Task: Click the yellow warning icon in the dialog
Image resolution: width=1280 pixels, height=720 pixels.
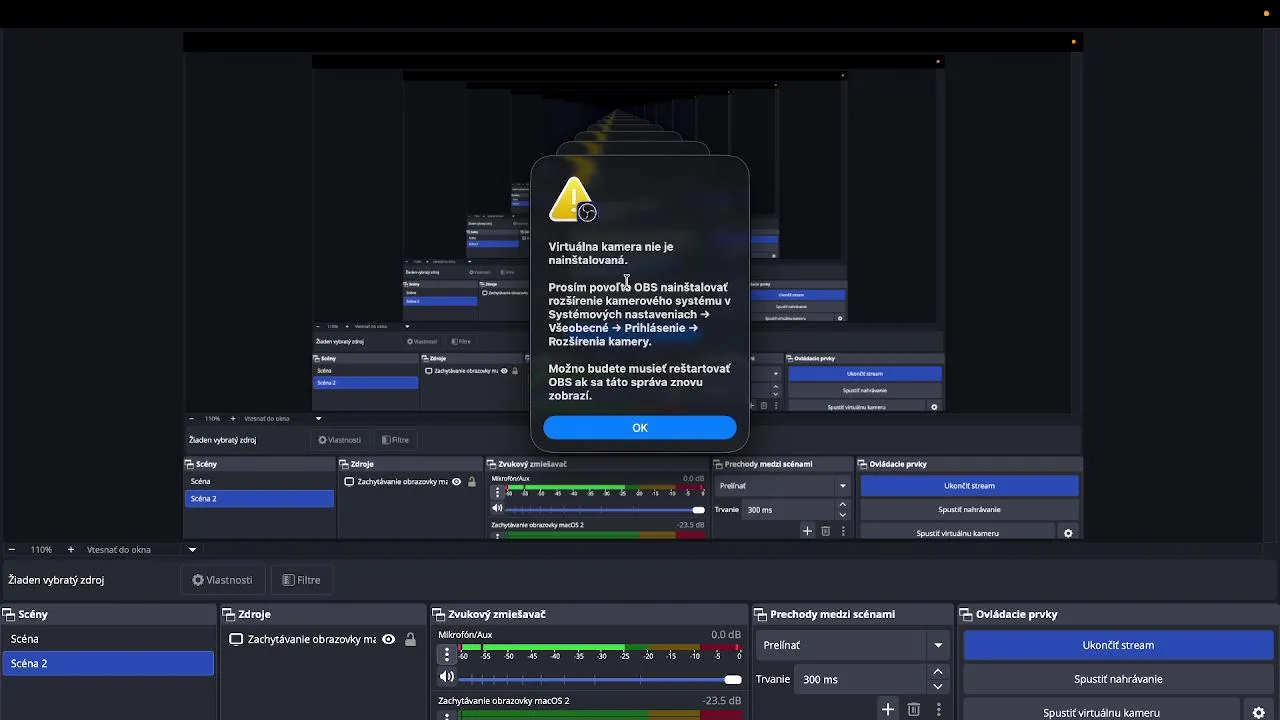Action: pos(573,199)
